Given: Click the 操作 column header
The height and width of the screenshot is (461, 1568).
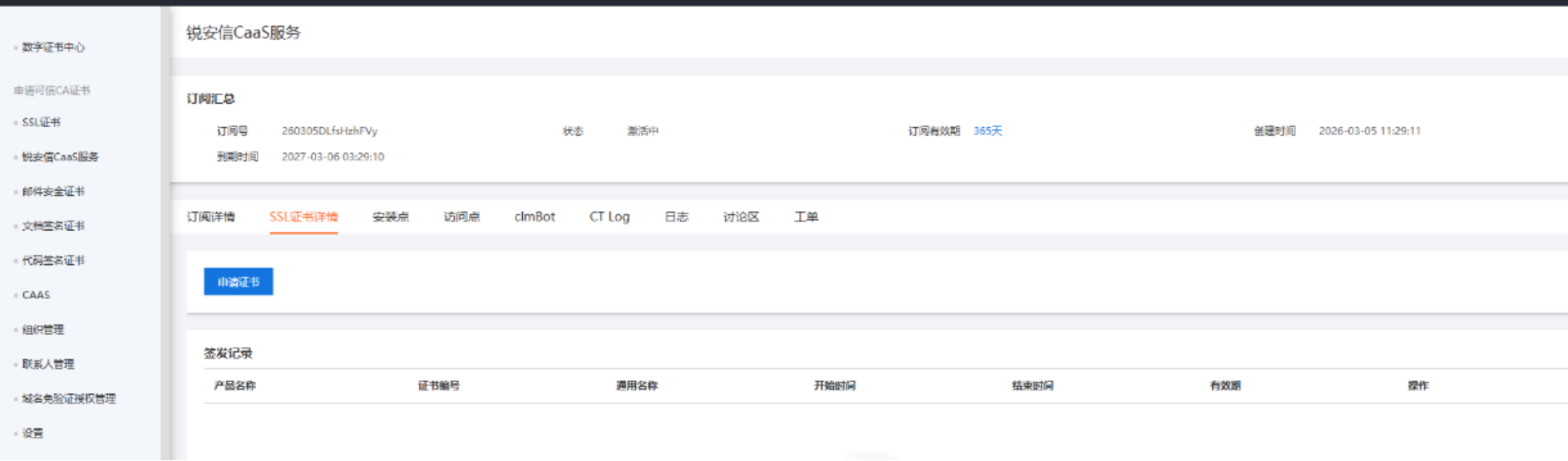Looking at the screenshot, I should pos(1418,386).
